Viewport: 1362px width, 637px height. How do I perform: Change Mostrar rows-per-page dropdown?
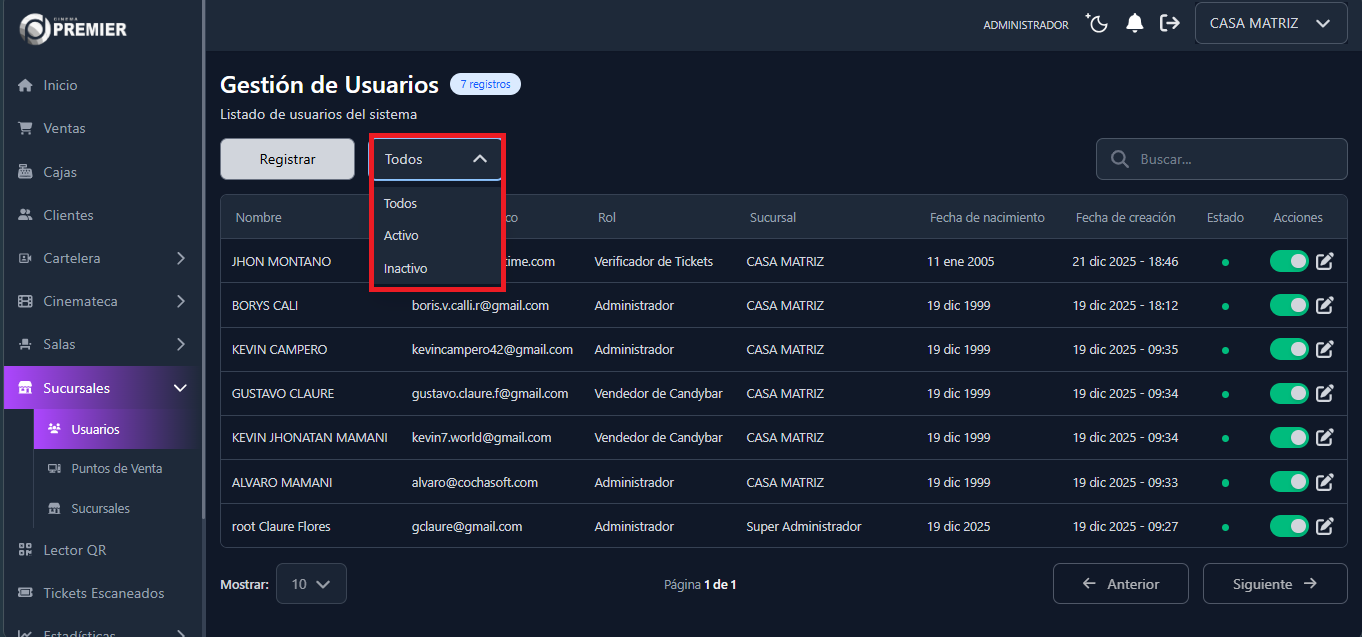pos(311,584)
